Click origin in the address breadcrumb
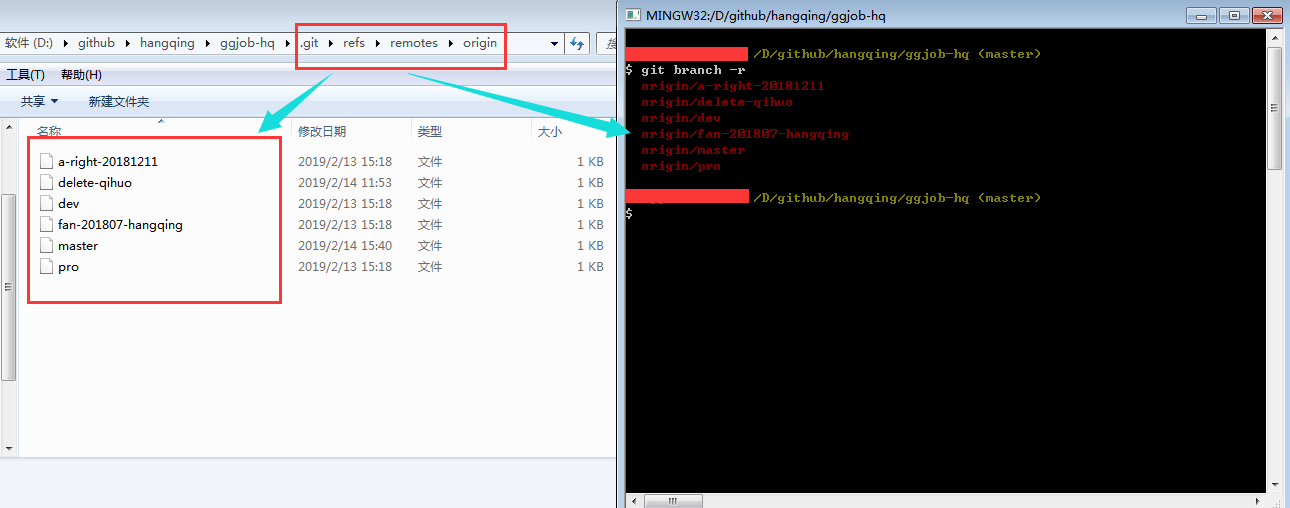The height and width of the screenshot is (508, 1290). pos(480,43)
